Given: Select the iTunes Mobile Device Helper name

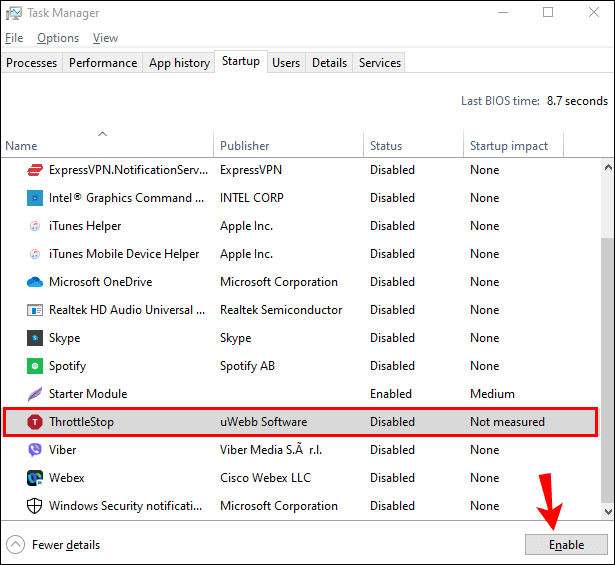Looking at the screenshot, I should tap(124, 254).
